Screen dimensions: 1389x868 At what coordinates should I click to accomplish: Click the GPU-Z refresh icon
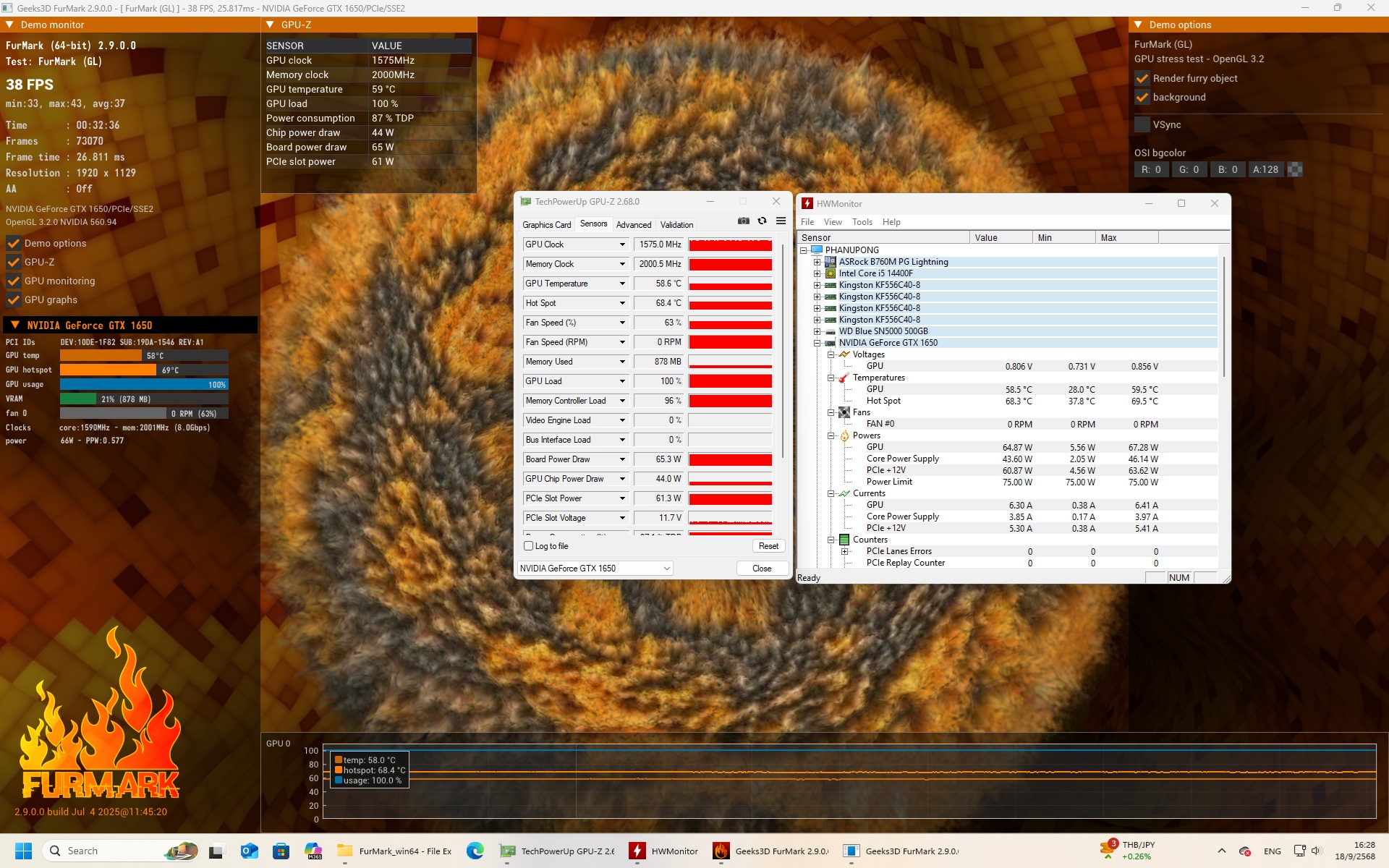coord(762,221)
